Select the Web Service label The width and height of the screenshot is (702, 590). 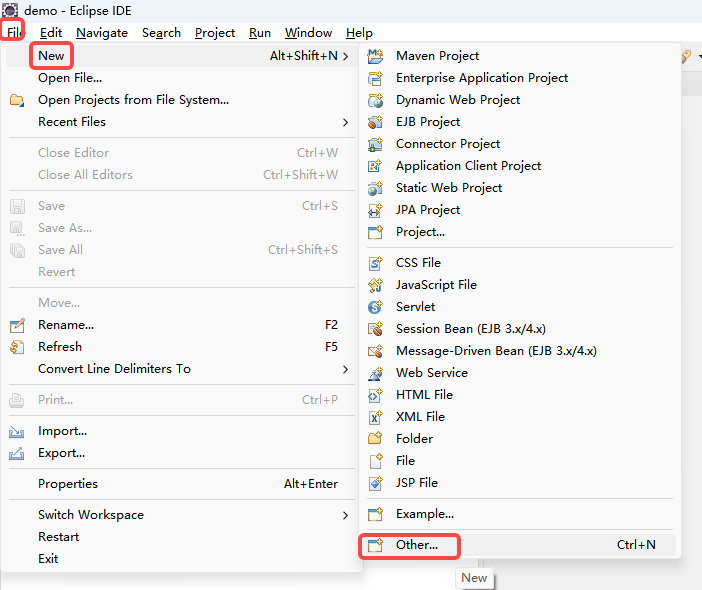[x=432, y=373]
